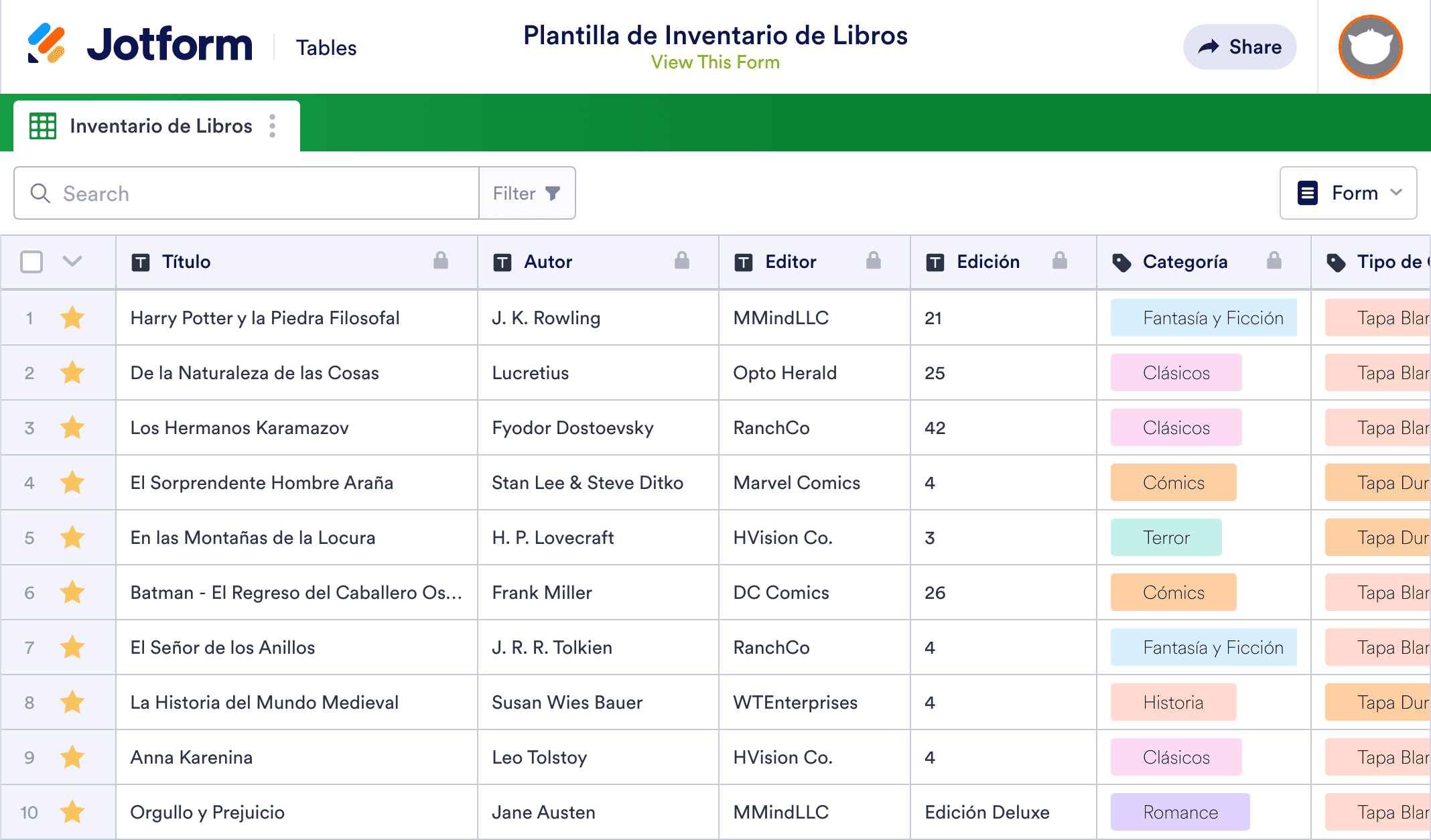The height and width of the screenshot is (840, 1431).
Task: Click the magnifier icon in the search bar
Action: [40, 193]
